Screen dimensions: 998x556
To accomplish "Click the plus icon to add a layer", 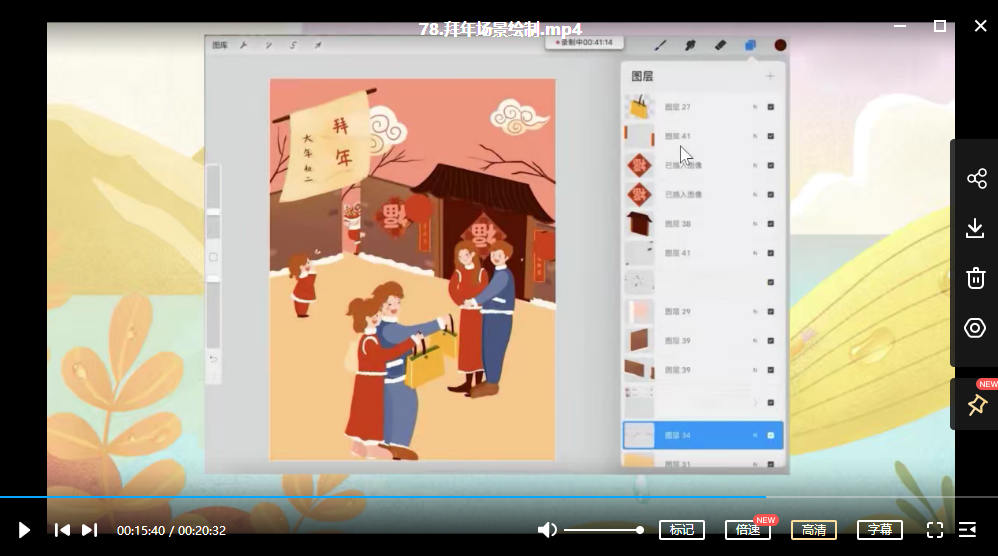I will [769, 76].
